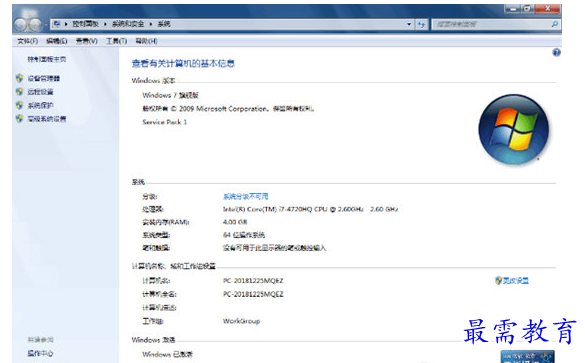
Task: Click inside the Control Panel search box
Action: pos(492,24)
